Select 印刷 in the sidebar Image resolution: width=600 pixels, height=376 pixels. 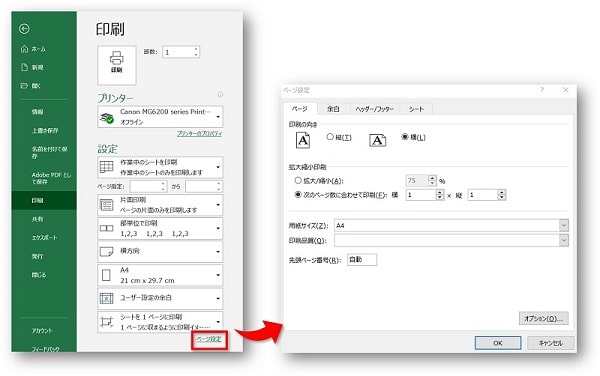click(44, 200)
